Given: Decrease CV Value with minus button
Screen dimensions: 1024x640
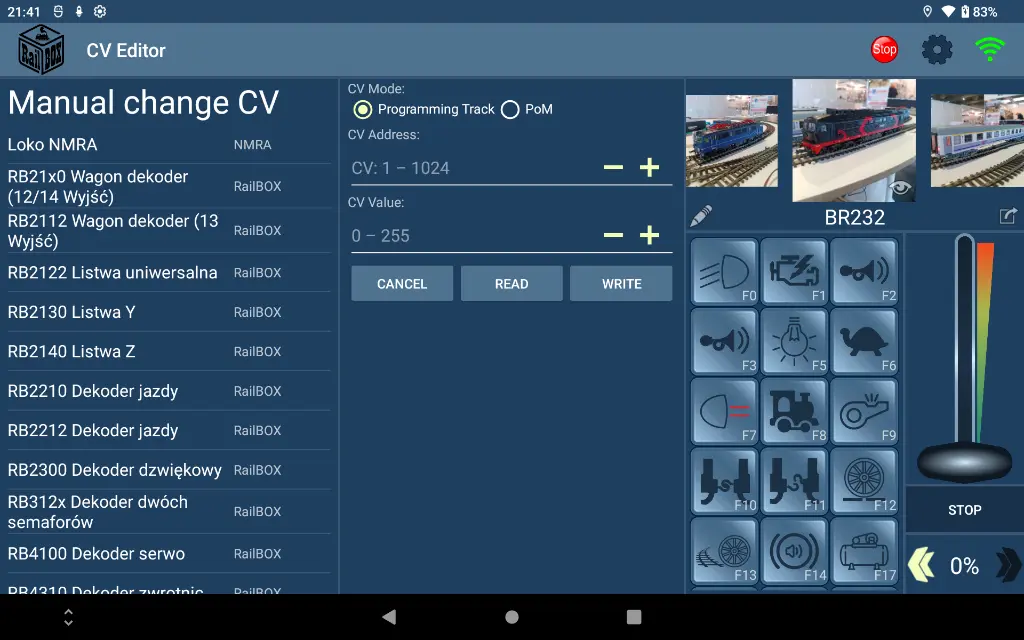Looking at the screenshot, I should 613,236.
